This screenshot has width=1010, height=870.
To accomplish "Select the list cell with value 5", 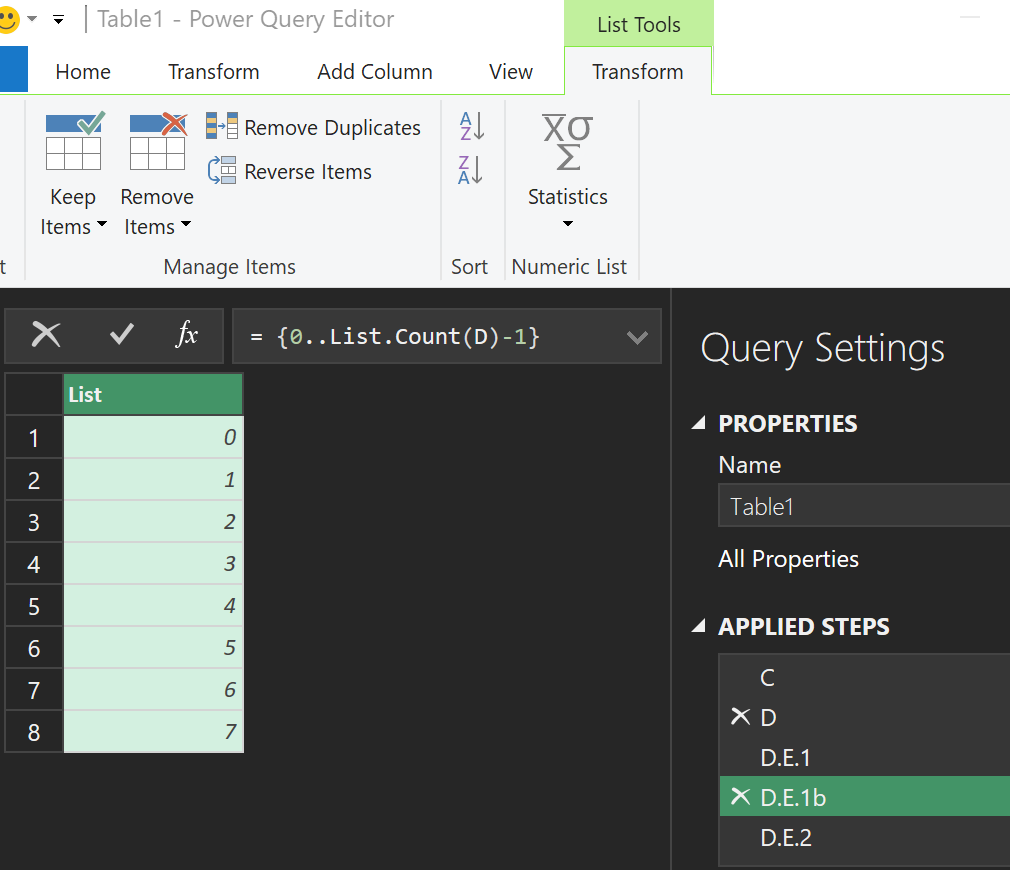I will pyautogui.click(x=153, y=647).
